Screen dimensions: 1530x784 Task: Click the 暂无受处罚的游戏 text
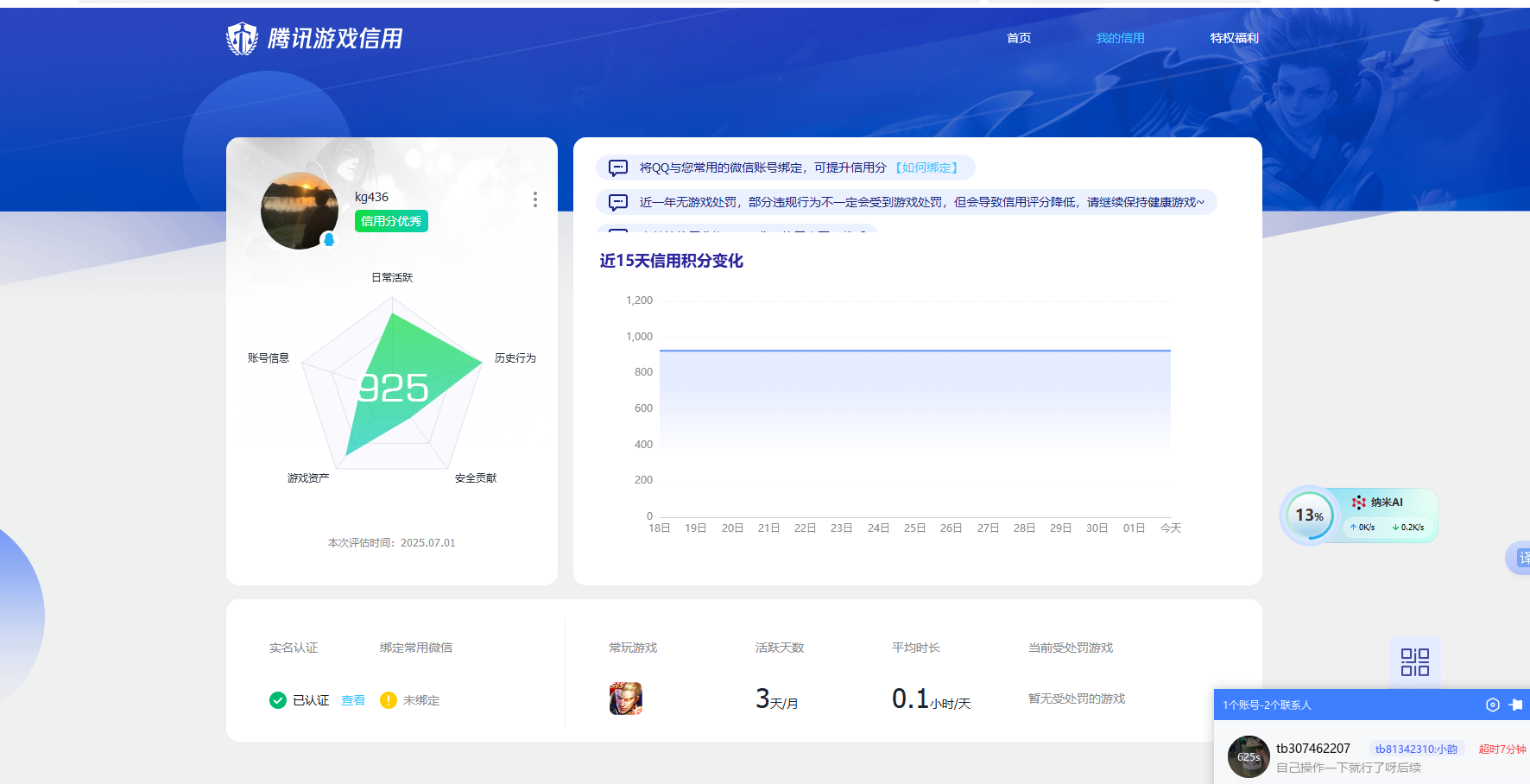pos(1077,699)
